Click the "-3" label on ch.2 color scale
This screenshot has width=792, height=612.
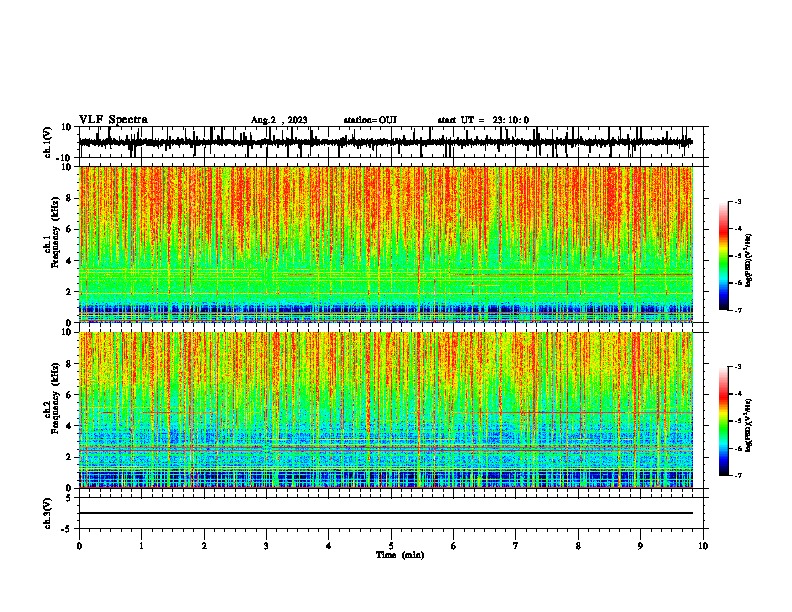(x=737, y=367)
